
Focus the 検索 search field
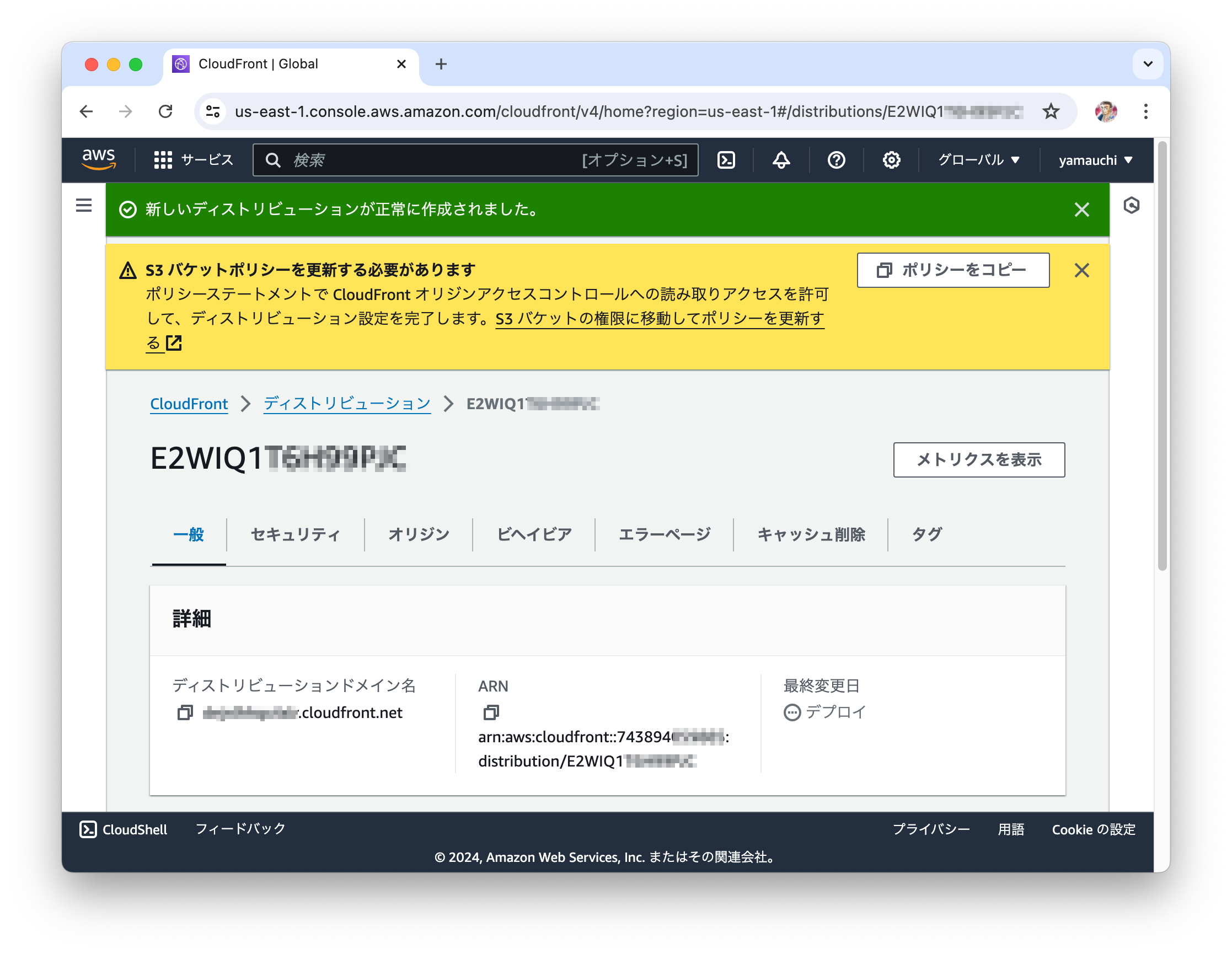tap(475, 160)
